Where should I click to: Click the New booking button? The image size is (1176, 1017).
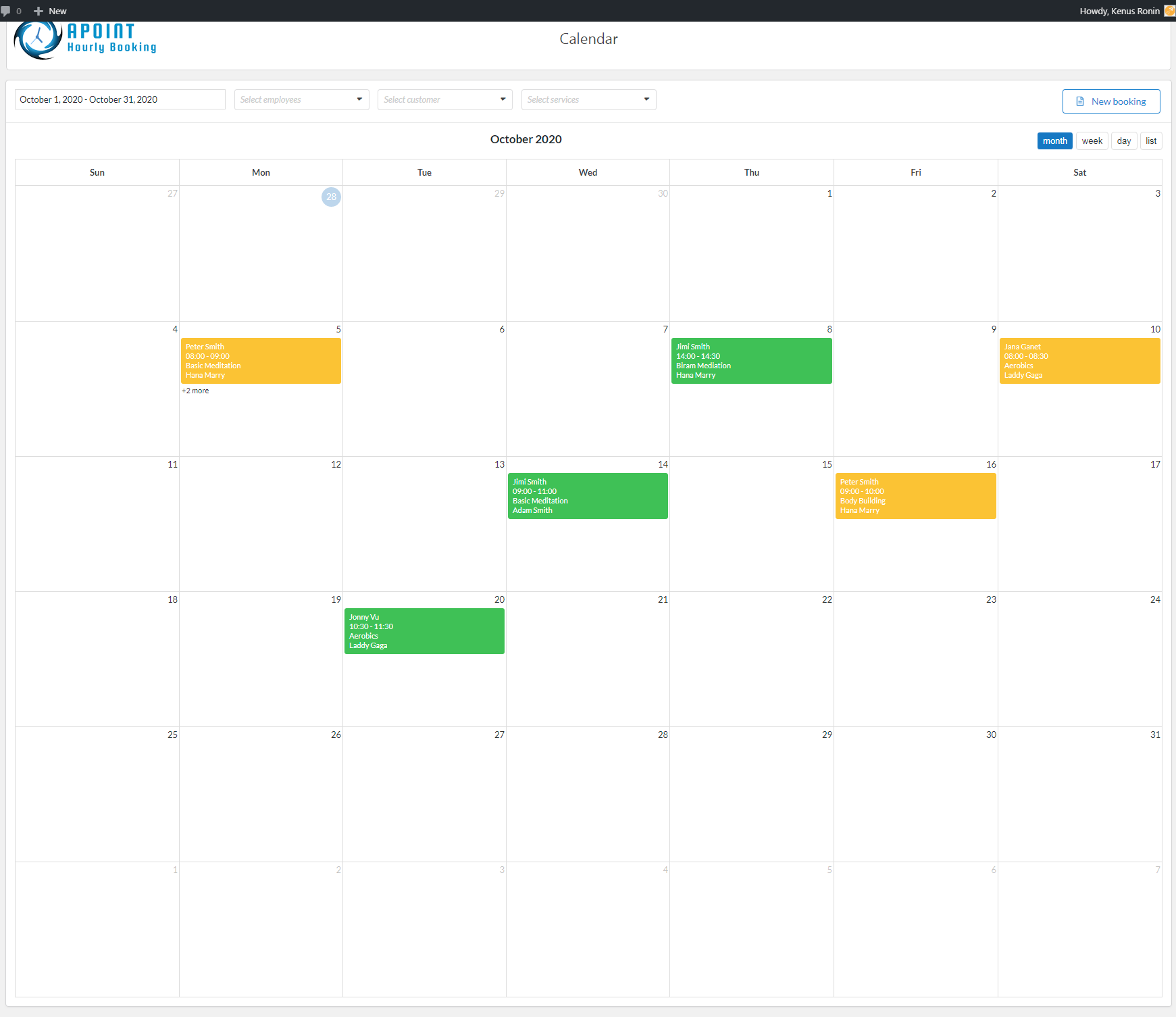click(x=1110, y=101)
